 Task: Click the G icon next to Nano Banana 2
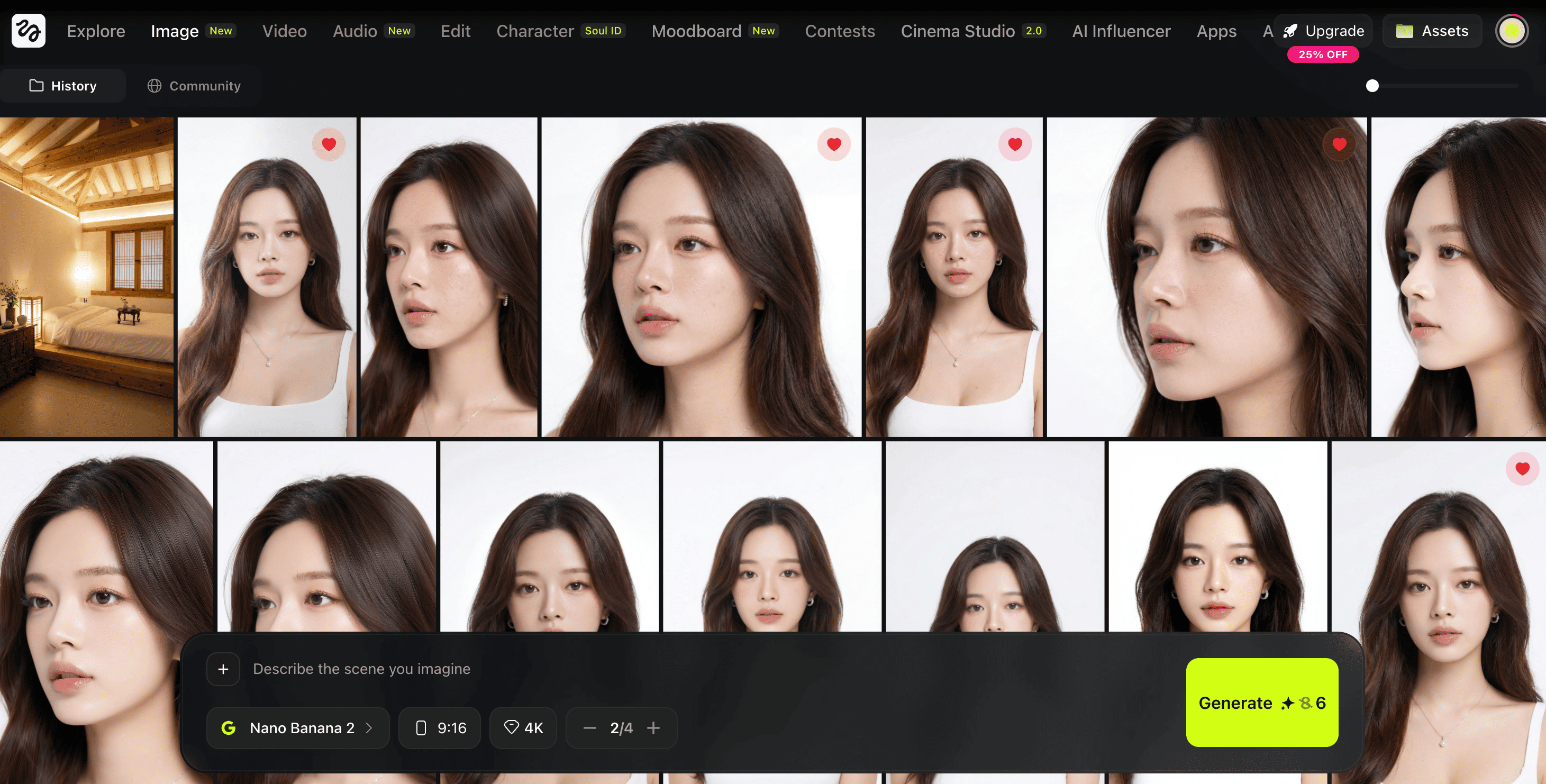[x=229, y=727]
